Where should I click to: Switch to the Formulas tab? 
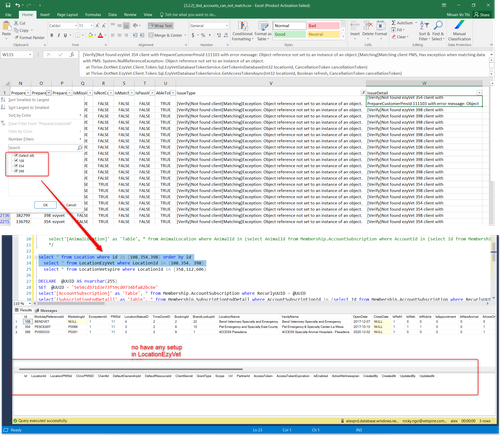click(93, 15)
